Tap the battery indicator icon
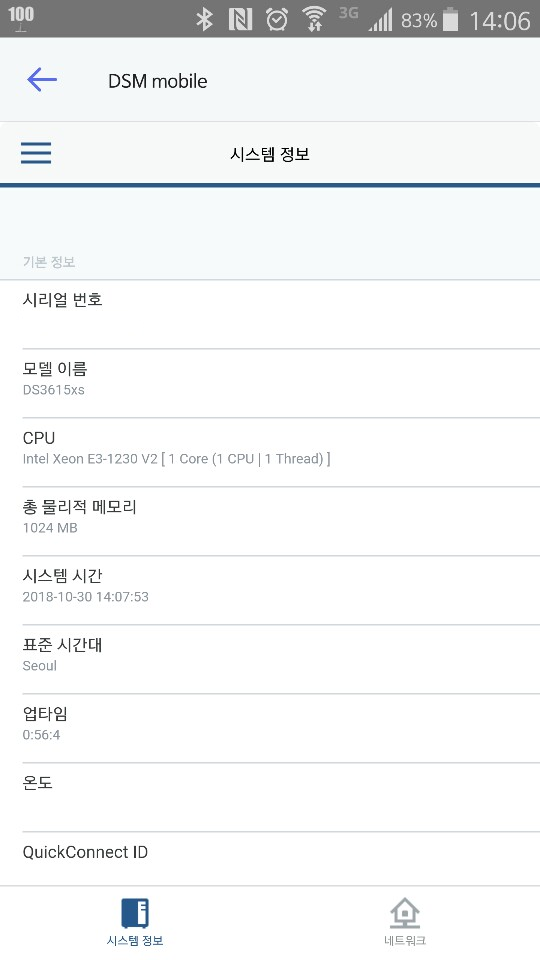This screenshot has height=960, width=540. (451, 20)
